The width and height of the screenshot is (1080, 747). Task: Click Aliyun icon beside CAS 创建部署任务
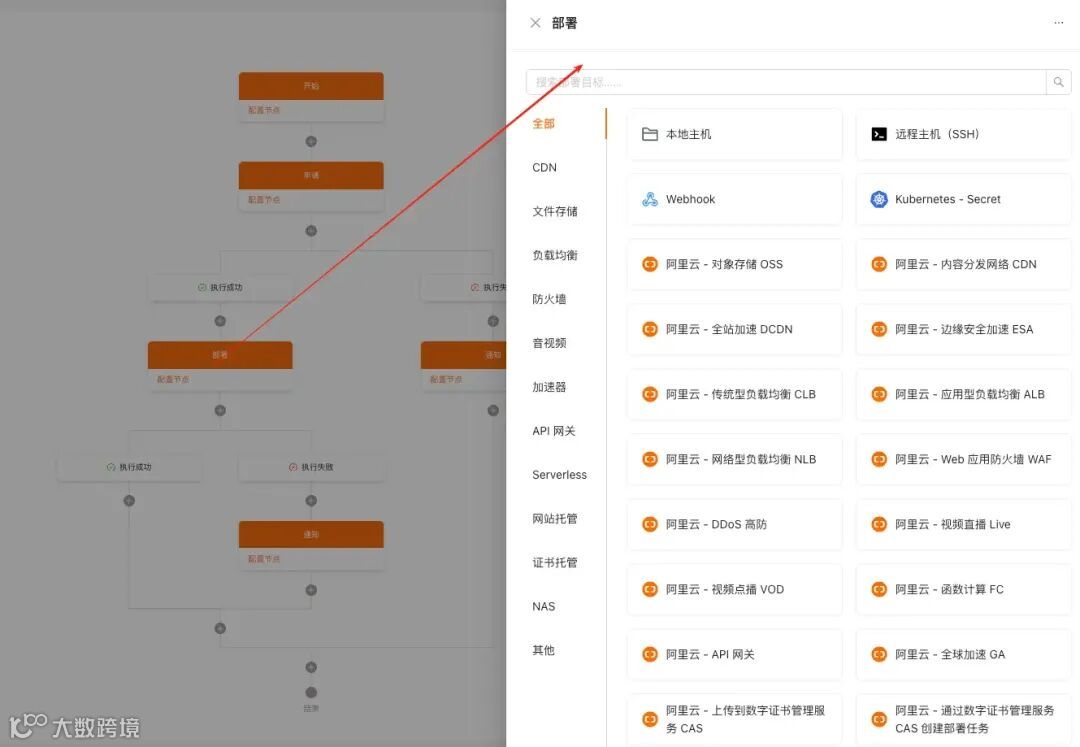point(879,719)
